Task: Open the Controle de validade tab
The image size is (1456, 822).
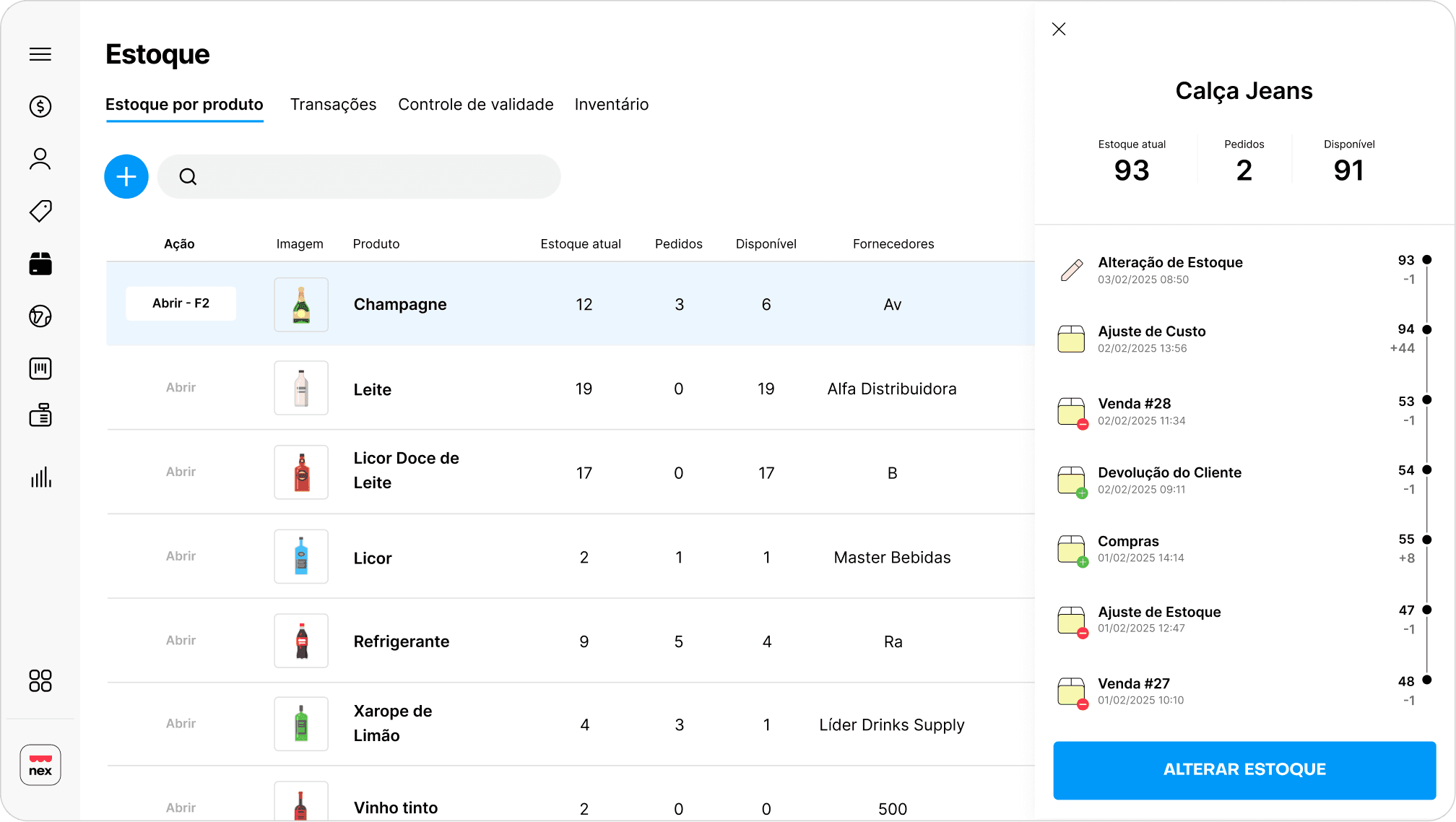Action: point(475,105)
